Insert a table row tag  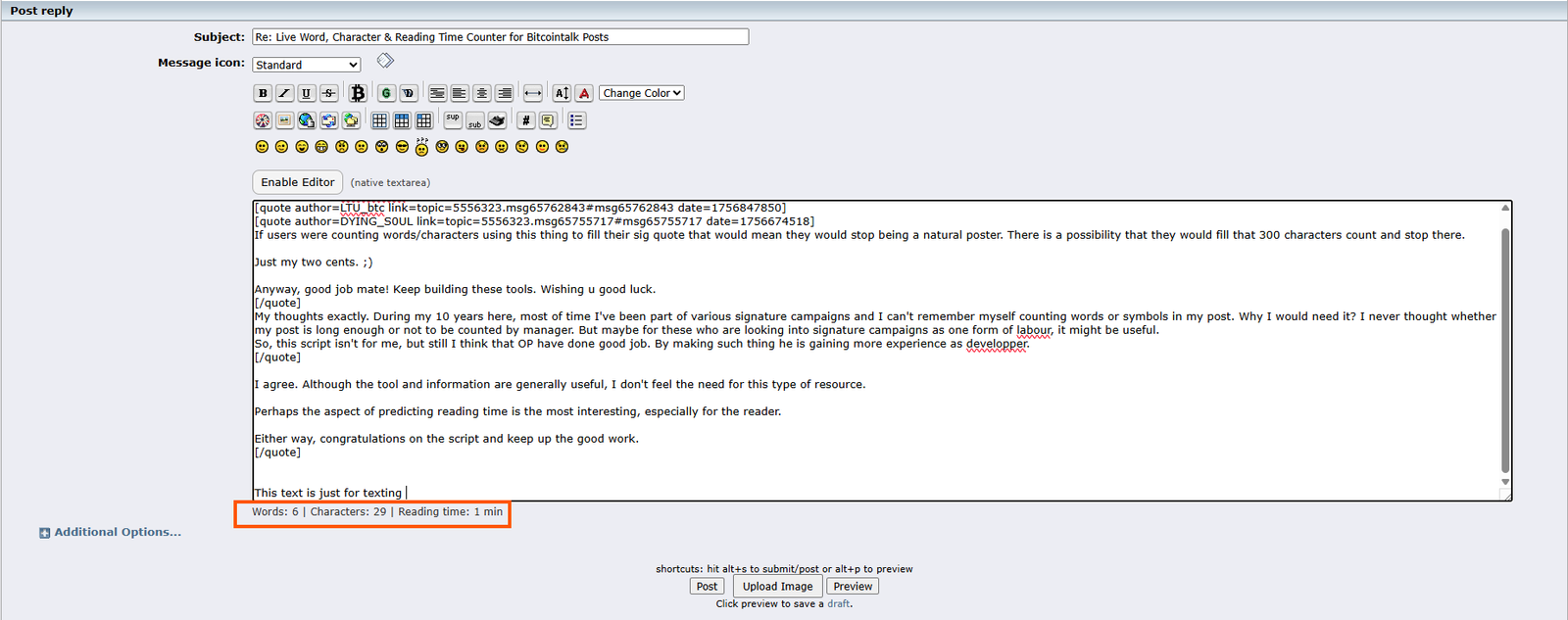click(402, 120)
